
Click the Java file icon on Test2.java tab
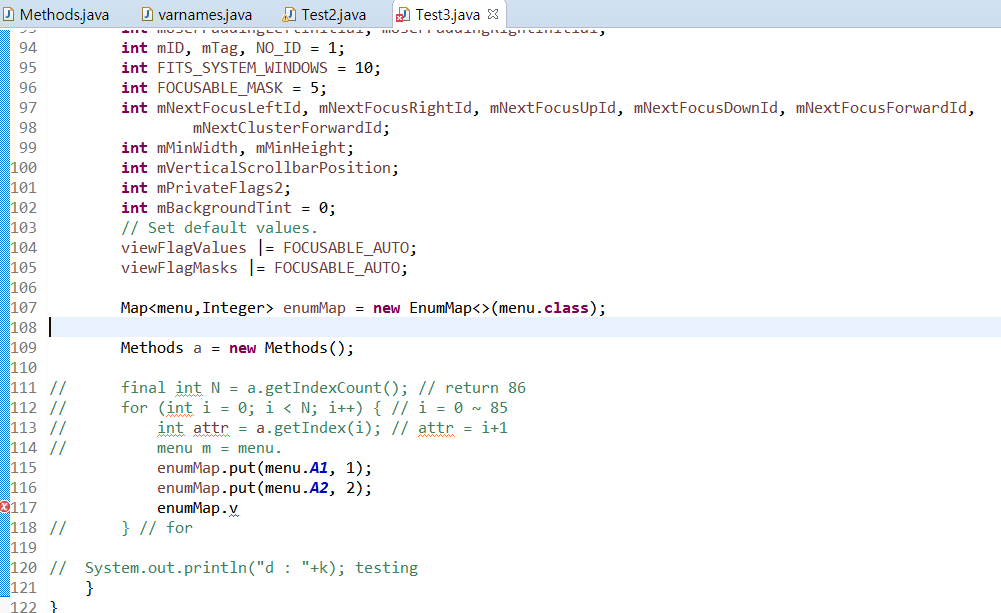pos(290,14)
